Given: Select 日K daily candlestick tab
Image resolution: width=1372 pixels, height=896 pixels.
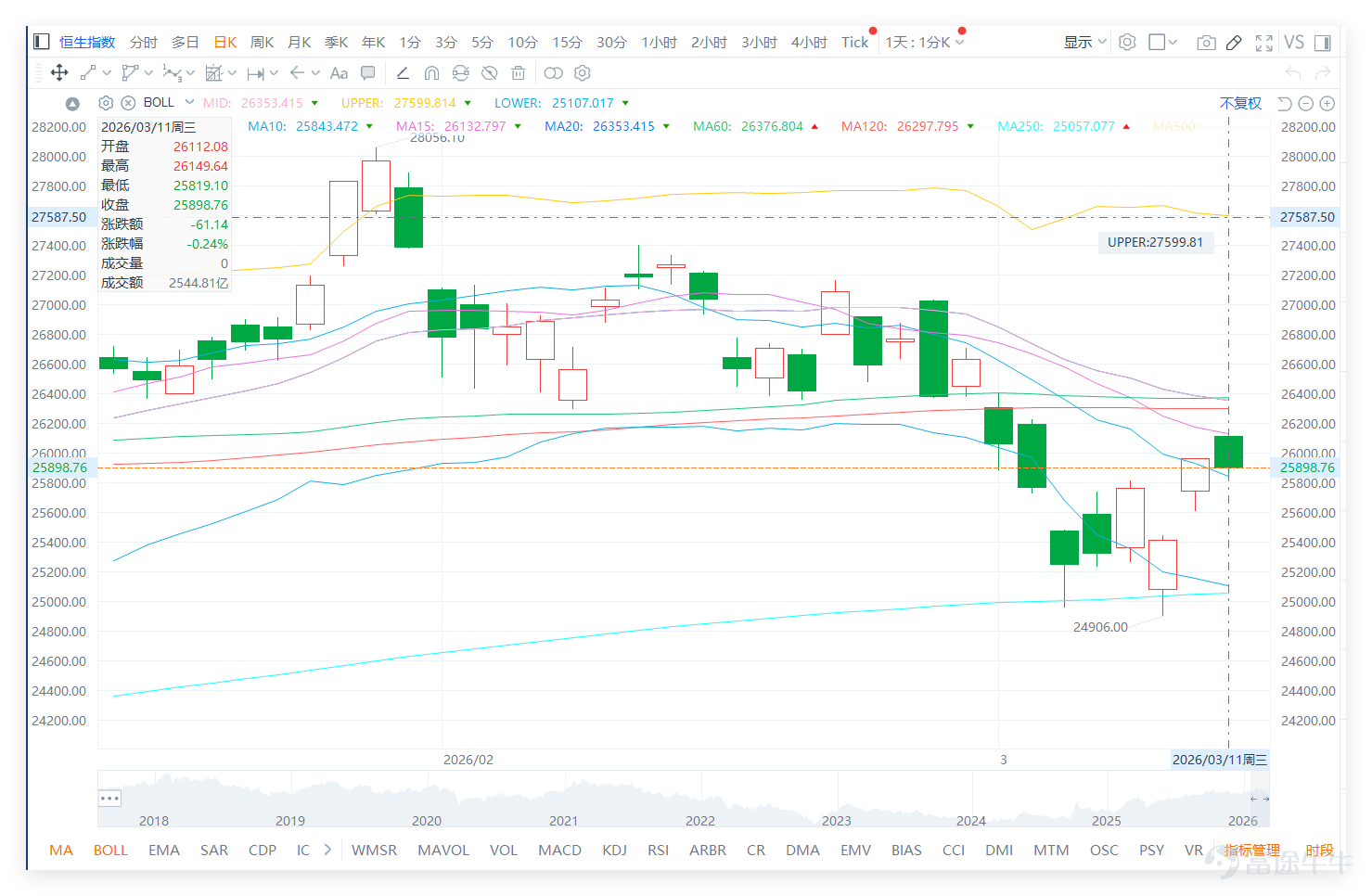Looking at the screenshot, I should pos(225,42).
